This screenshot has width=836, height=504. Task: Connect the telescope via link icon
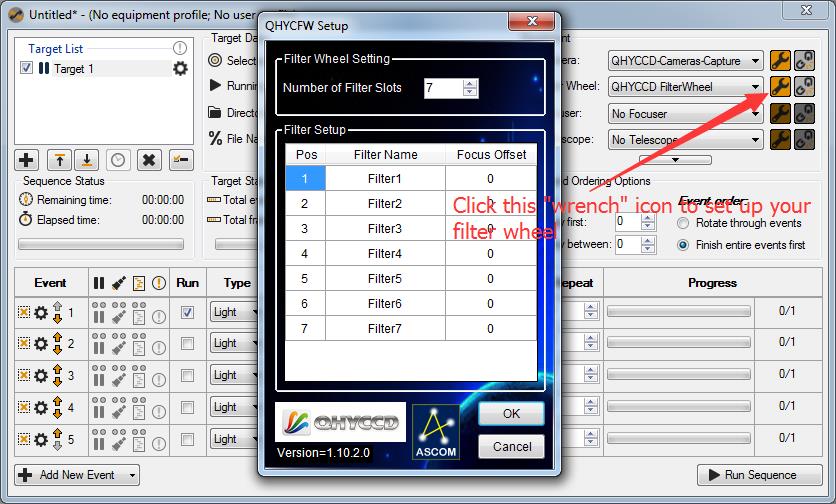click(x=804, y=139)
